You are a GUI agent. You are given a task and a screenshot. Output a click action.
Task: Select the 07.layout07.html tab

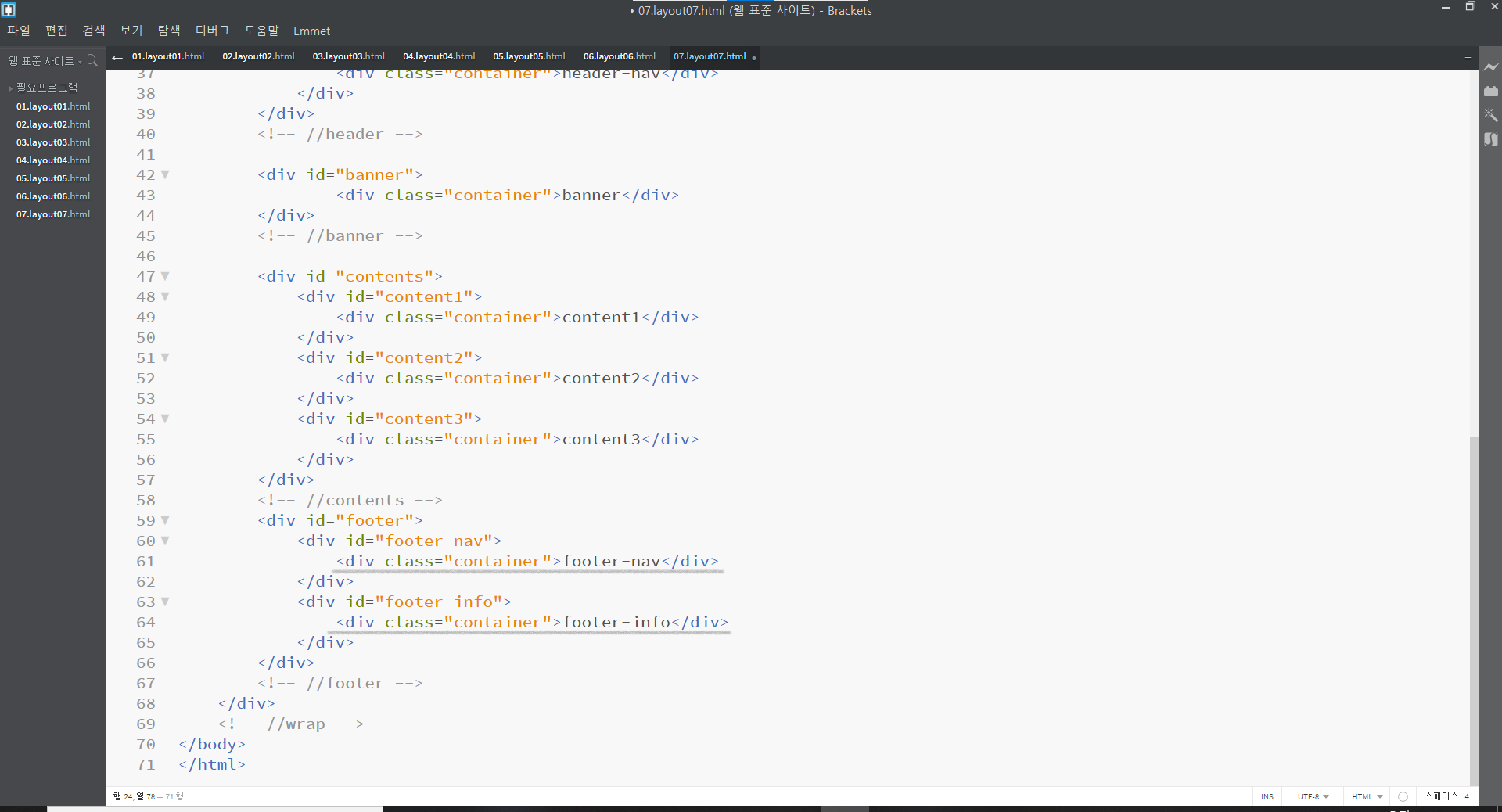coord(710,56)
